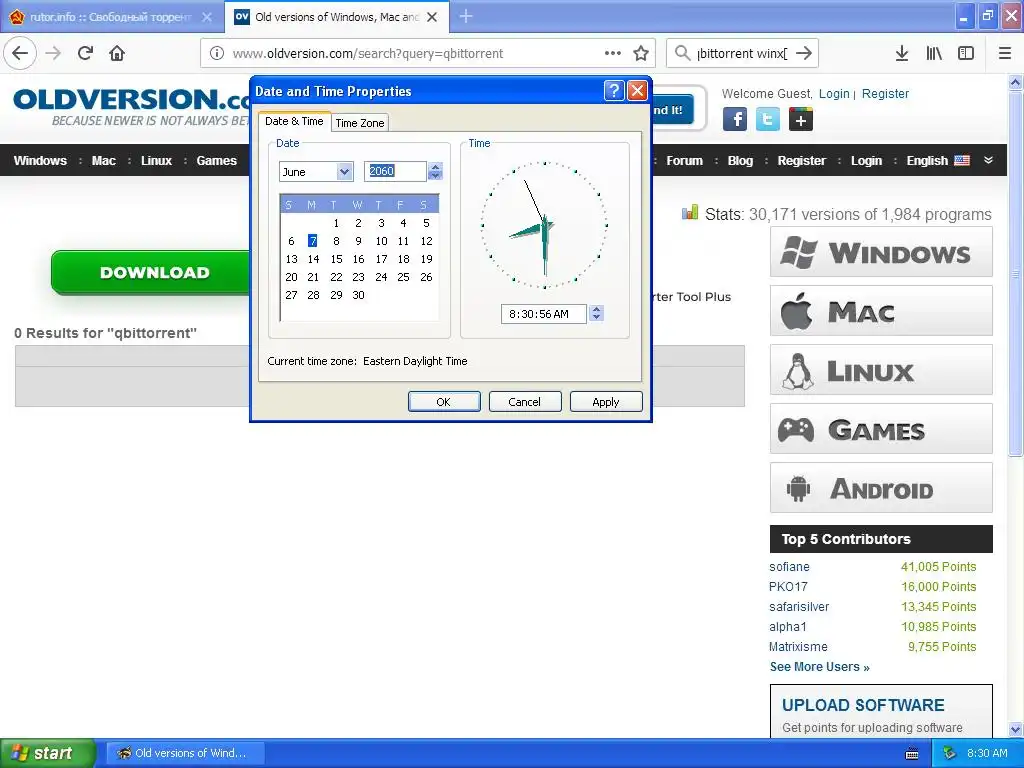The height and width of the screenshot is (768, 1024).
Task: Open See More Users link
Action: [x=819, y=667]
